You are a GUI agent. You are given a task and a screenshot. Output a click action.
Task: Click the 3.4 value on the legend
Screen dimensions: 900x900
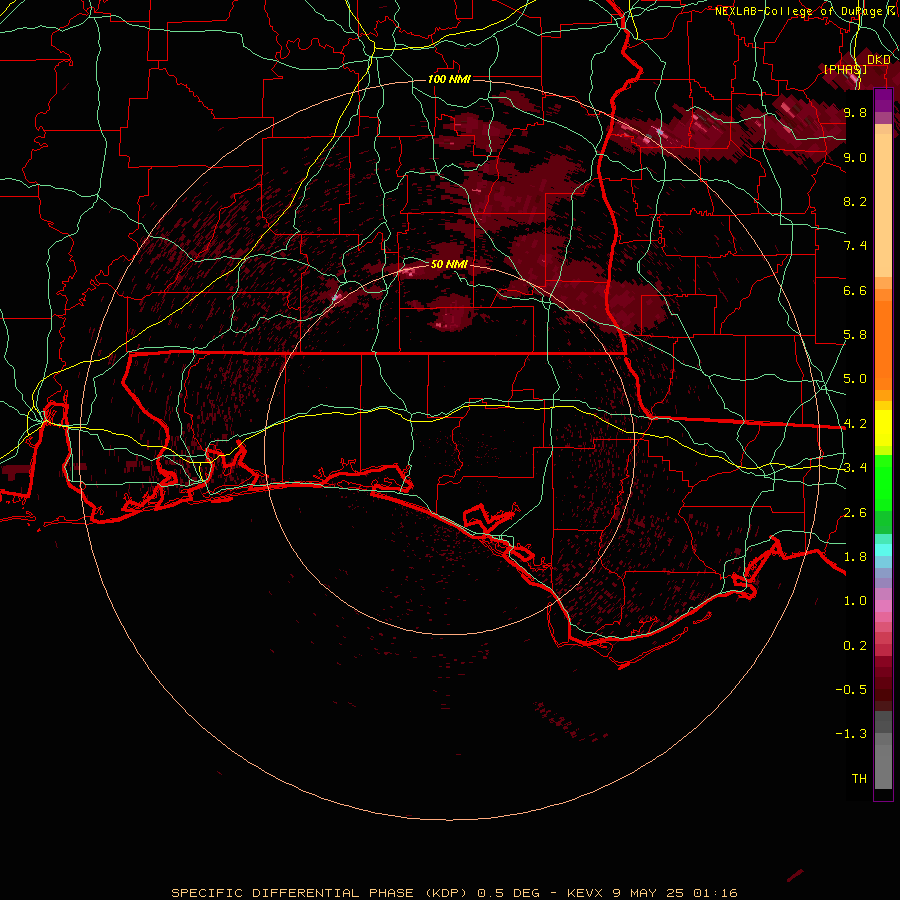click(x=855, y=468)
